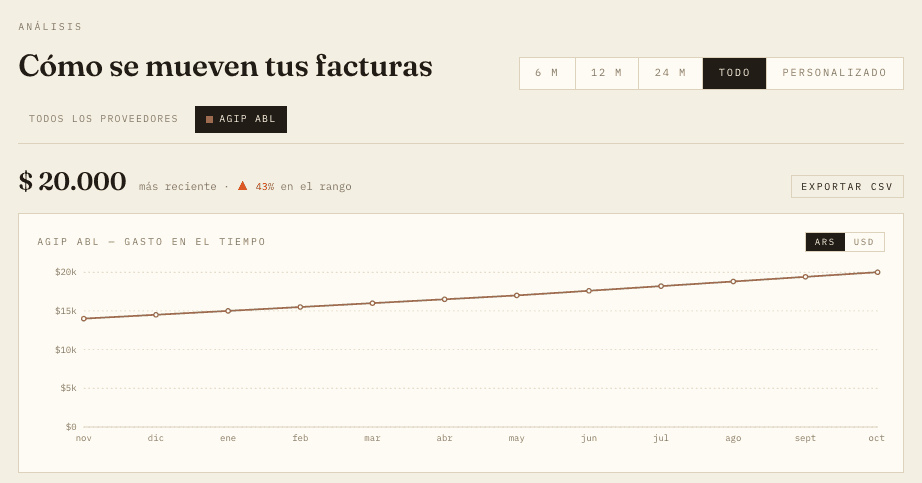
Task: Click the nov data point on chart
Action: point(83,319)
